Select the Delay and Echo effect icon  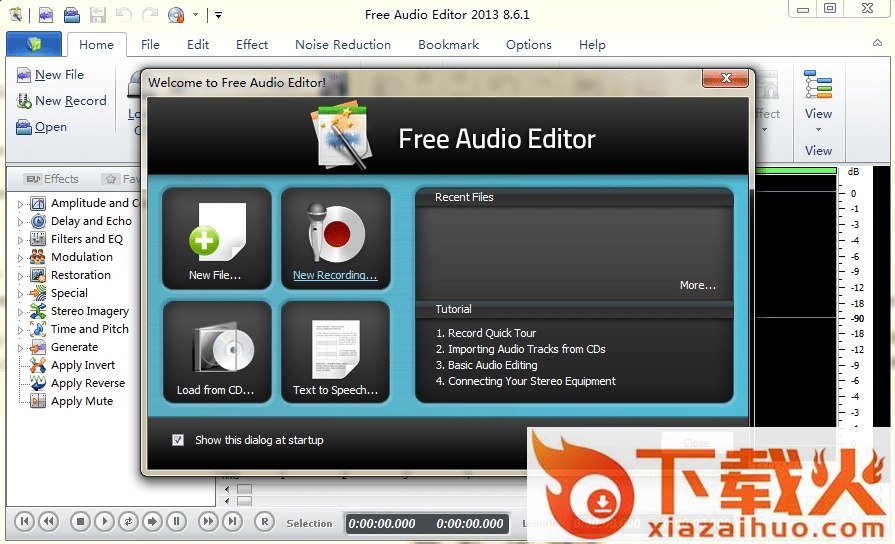pyautogui.click(x=38, y=221)
